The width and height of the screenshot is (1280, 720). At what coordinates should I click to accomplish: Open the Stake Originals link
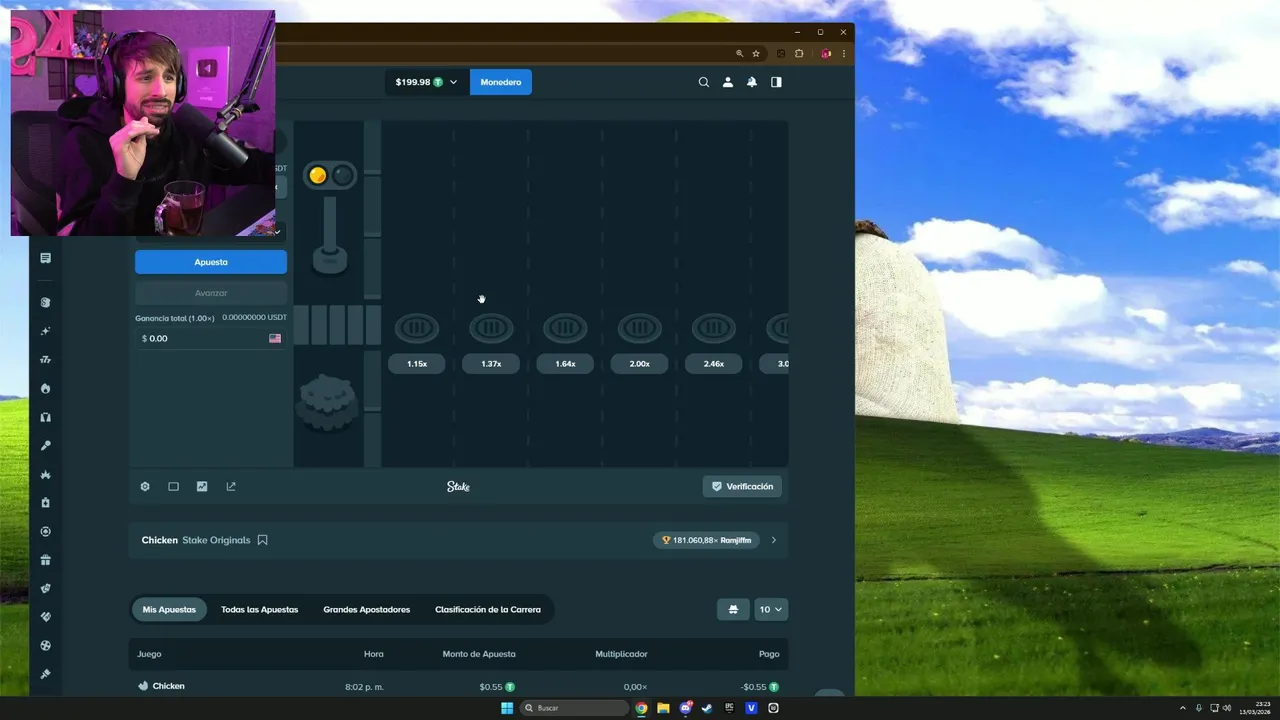pos(216,540)
